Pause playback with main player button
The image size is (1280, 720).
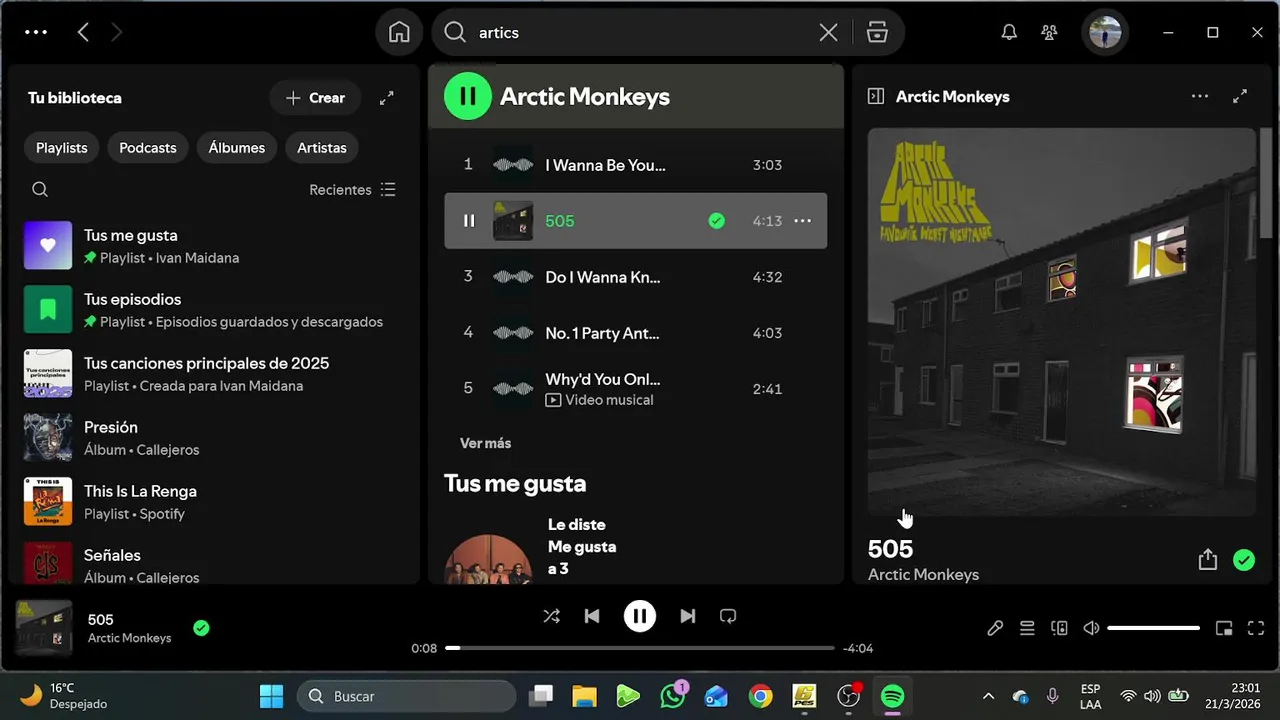click(x=640, y=616)
